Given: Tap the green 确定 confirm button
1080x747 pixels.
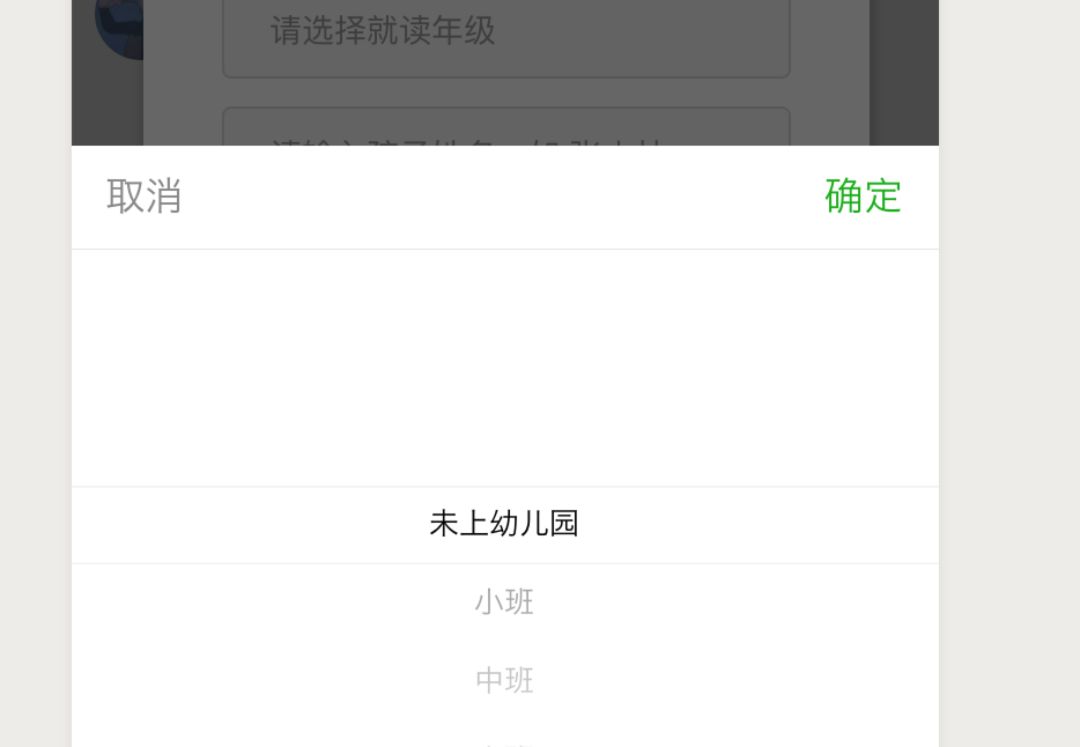Looking at the screenshot, I should 862,196.
